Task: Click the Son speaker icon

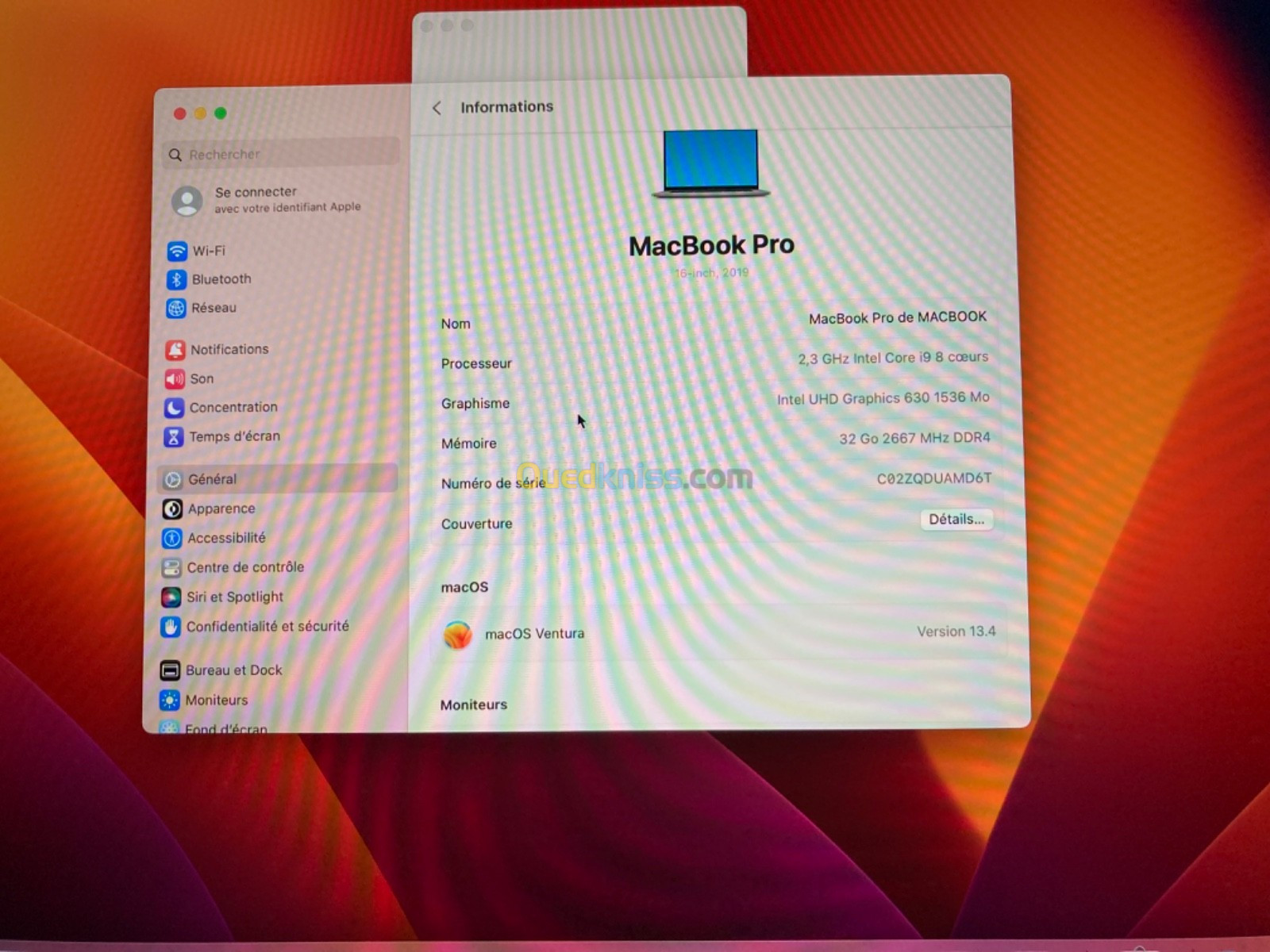Action: 175,379
